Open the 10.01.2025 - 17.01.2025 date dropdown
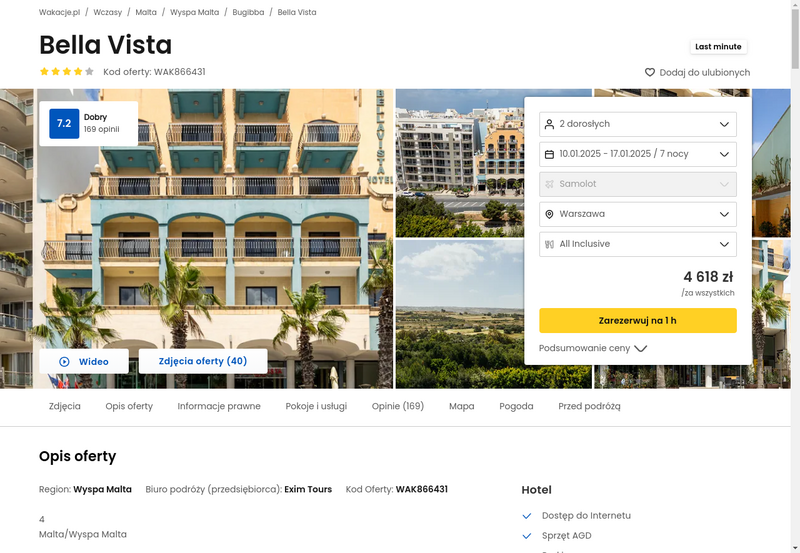This screenshot has height=553, width=800. click(638, 154)
